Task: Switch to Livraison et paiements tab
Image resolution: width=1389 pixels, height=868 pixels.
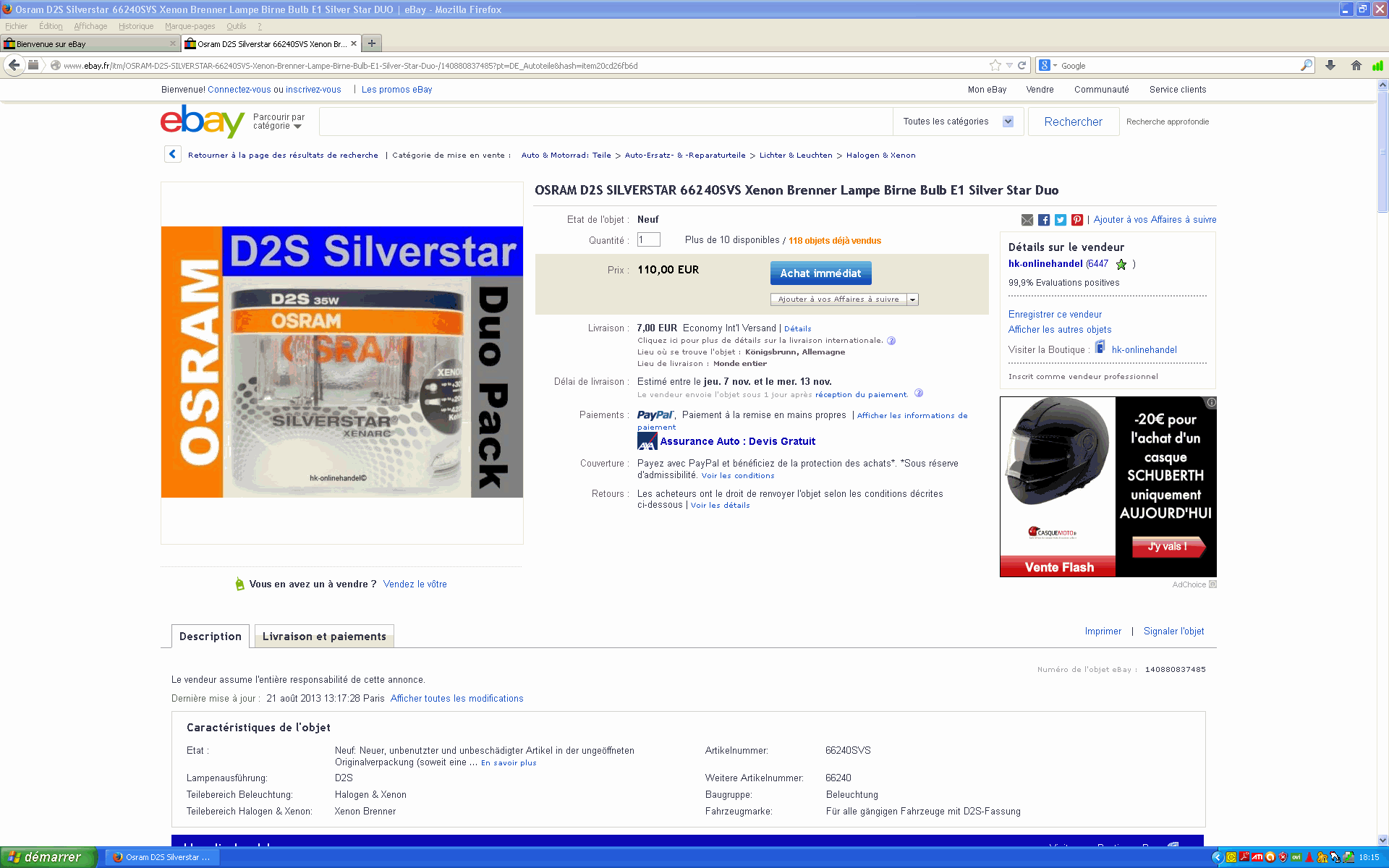Action: [x=324, y=637]
